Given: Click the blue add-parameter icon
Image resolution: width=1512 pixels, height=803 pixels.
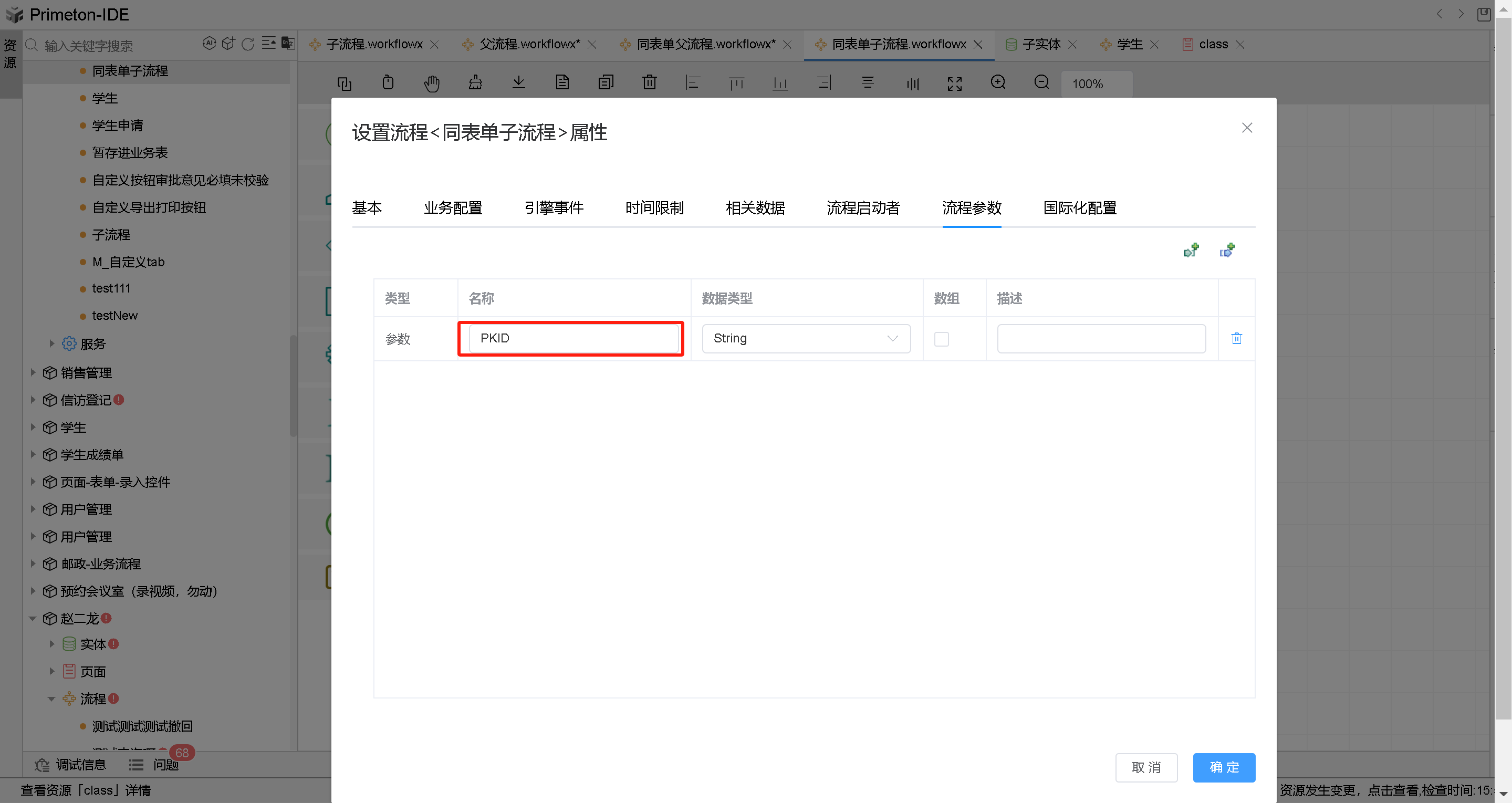Looking at the screenshot, I should [1227, 251].
